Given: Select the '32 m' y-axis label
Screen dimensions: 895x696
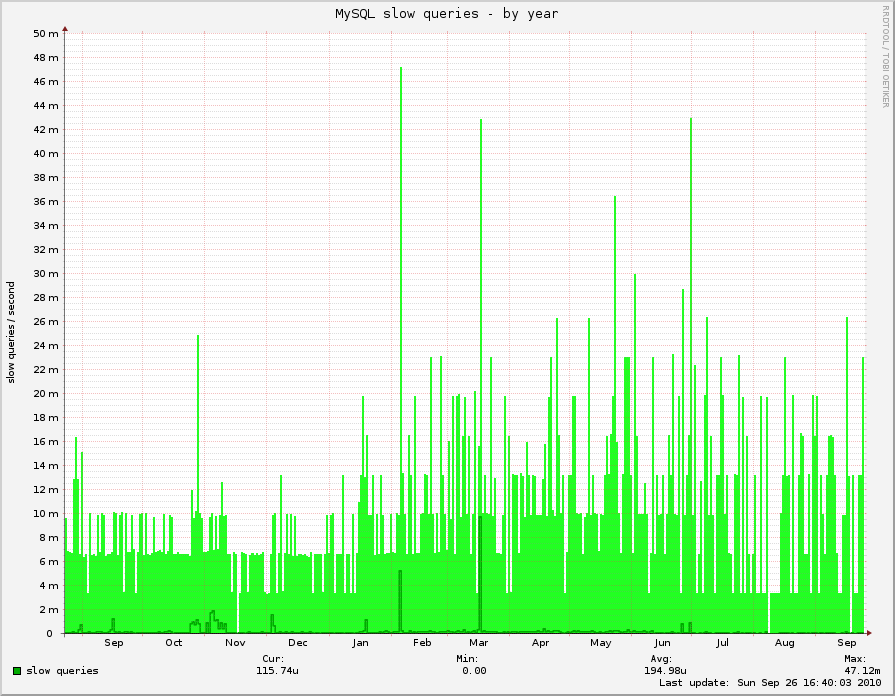Looking at the screenshot, I should 46,250.
